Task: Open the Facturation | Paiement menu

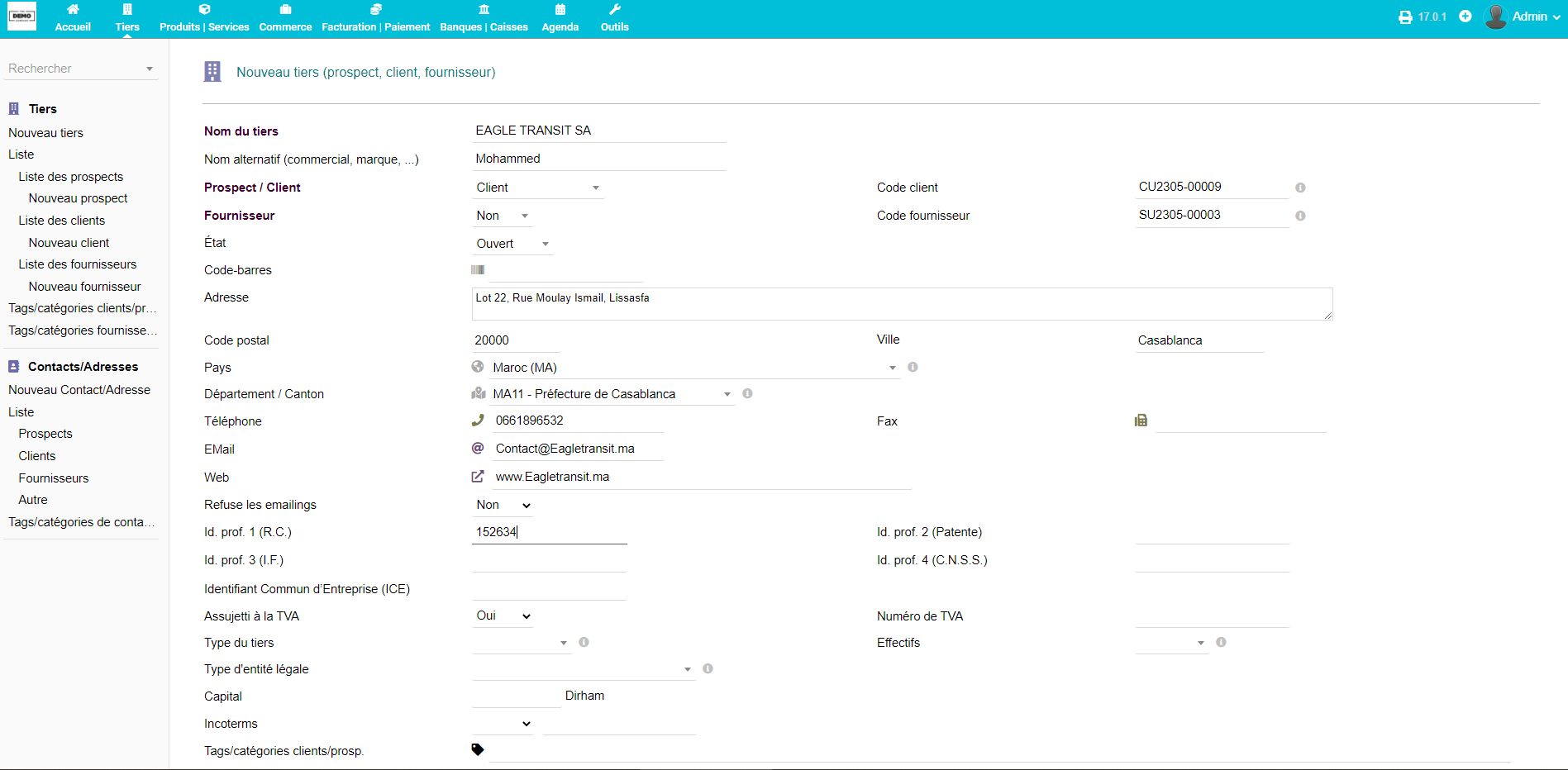Action: point(375,18)
